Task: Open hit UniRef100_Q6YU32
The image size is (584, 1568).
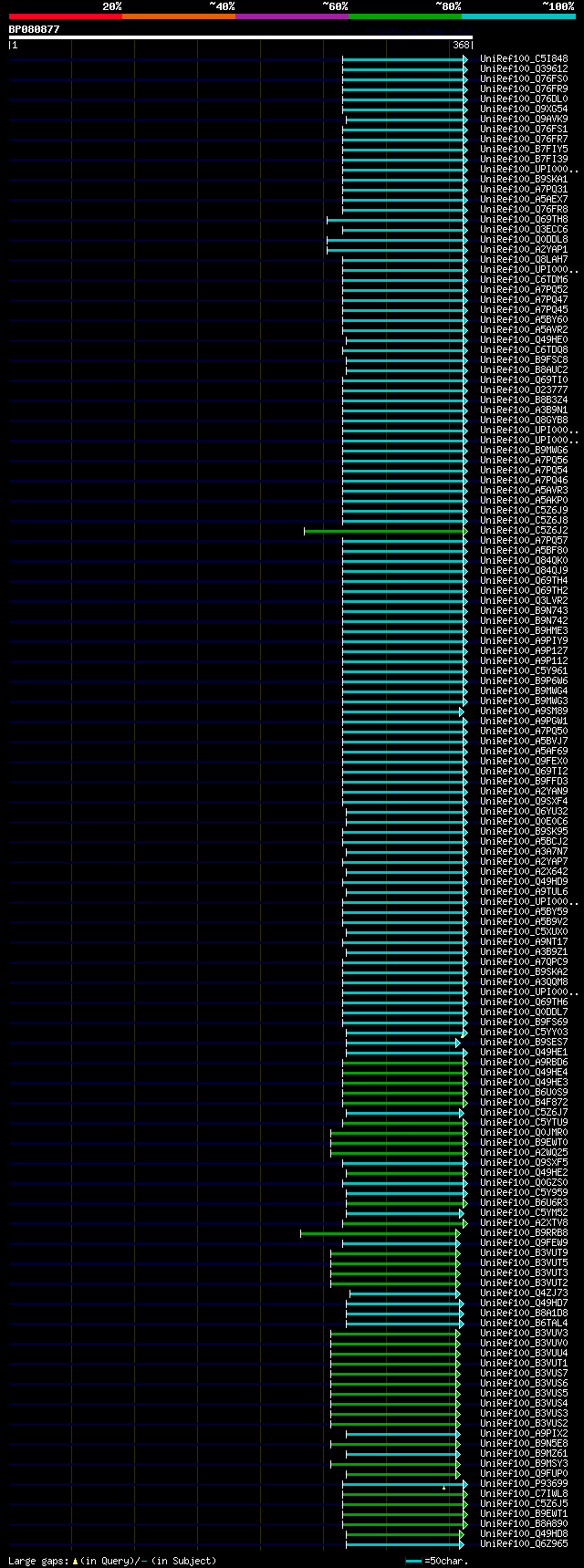Action: (524, 812)
